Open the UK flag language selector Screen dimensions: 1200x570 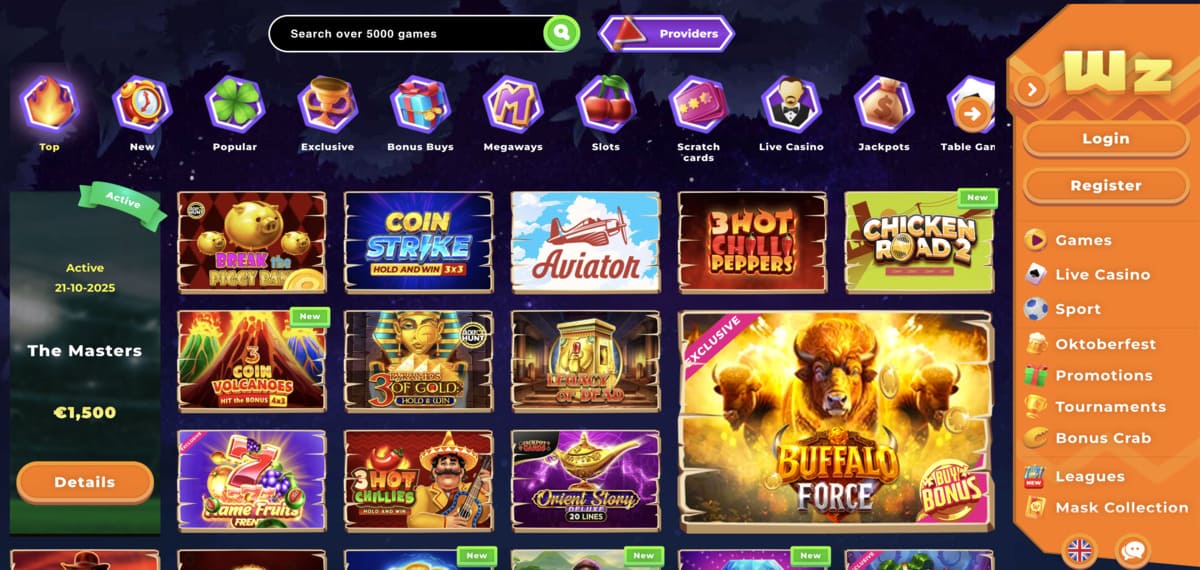[x=1080, y=550]
